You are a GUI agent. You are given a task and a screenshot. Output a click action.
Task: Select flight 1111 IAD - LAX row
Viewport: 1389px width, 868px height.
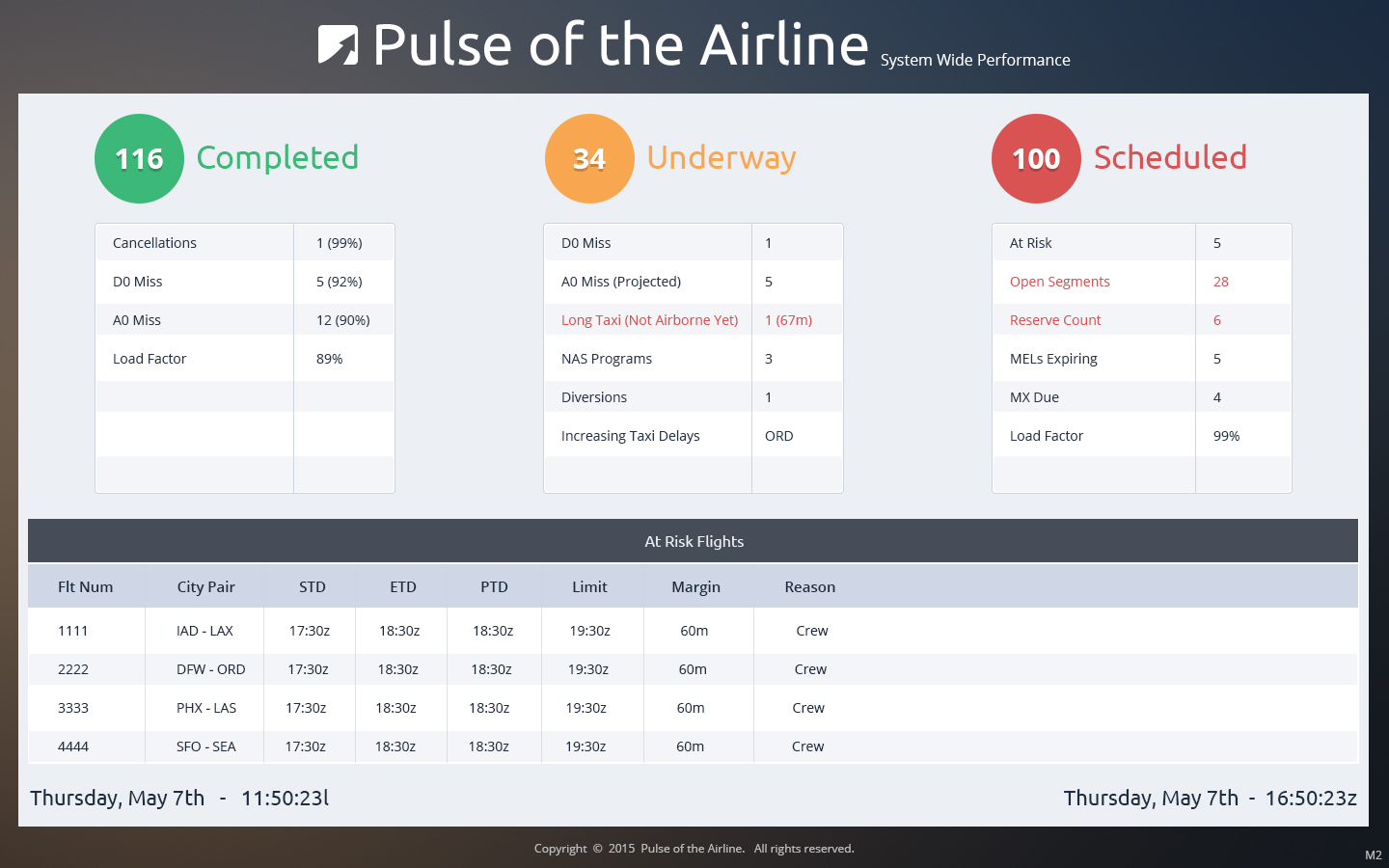tap(693, 631)
